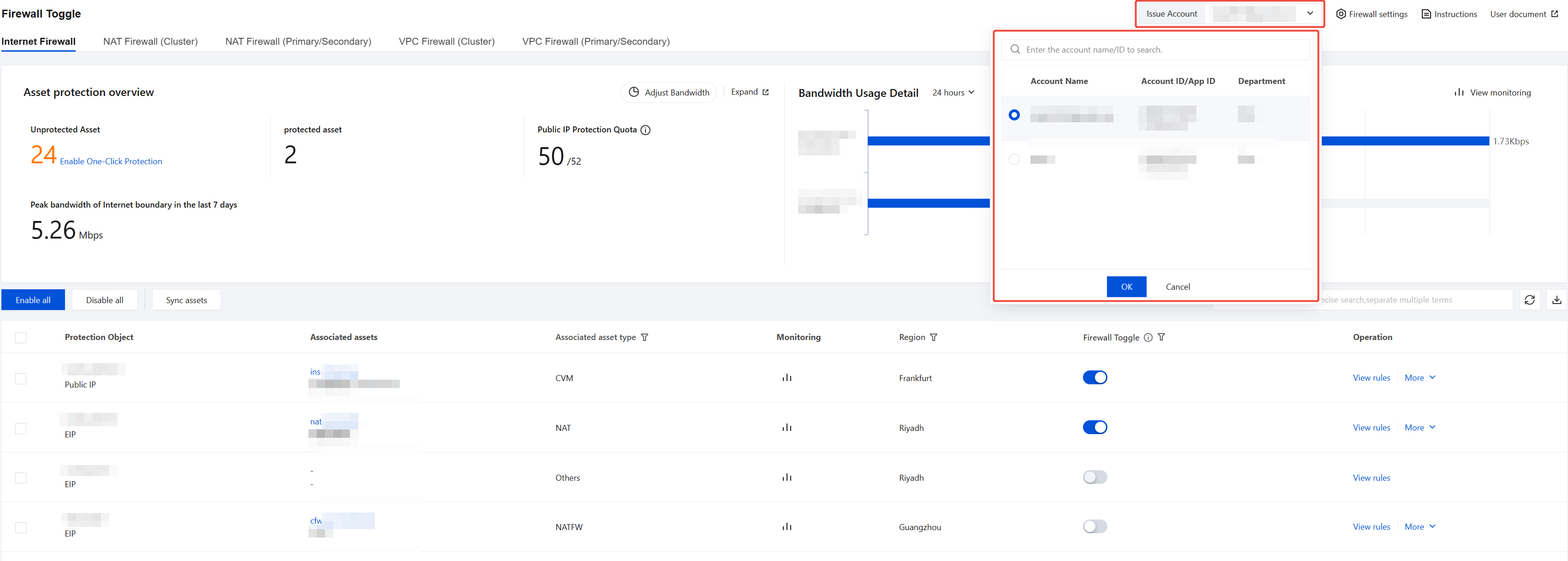View rules for Riyadh NAT row
1568x561 pixels.
tap(1372, 428)
